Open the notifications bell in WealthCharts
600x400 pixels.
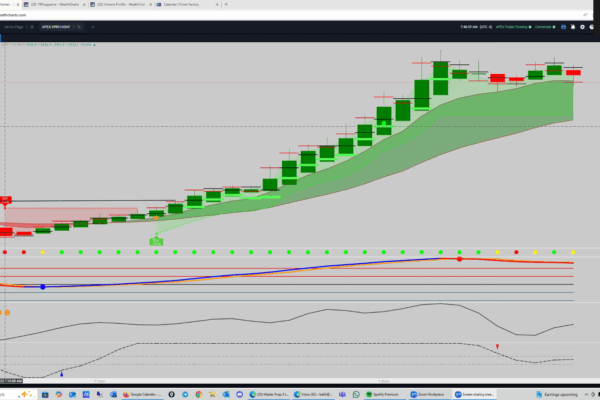(573, 27)
